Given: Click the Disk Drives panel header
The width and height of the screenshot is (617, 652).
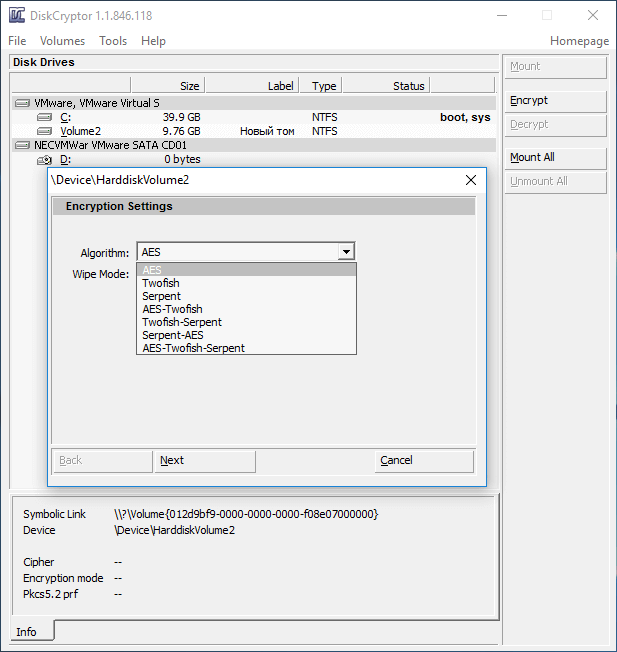Looking at the screenshot, I should [254, 62].
